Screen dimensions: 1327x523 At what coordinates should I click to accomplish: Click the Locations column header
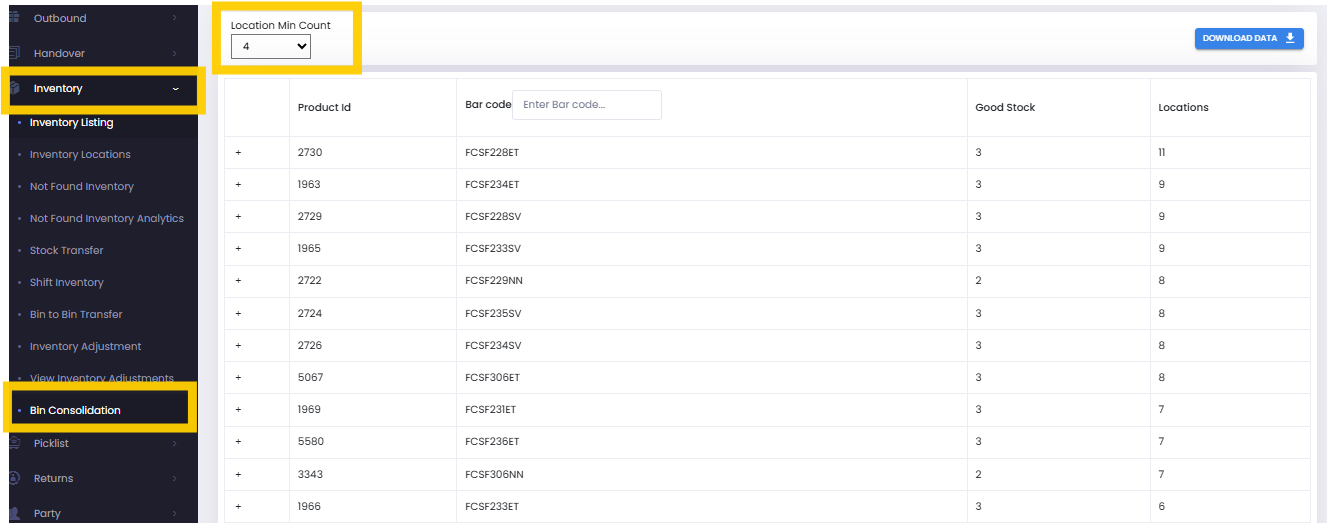click(x=1183, y=107)
